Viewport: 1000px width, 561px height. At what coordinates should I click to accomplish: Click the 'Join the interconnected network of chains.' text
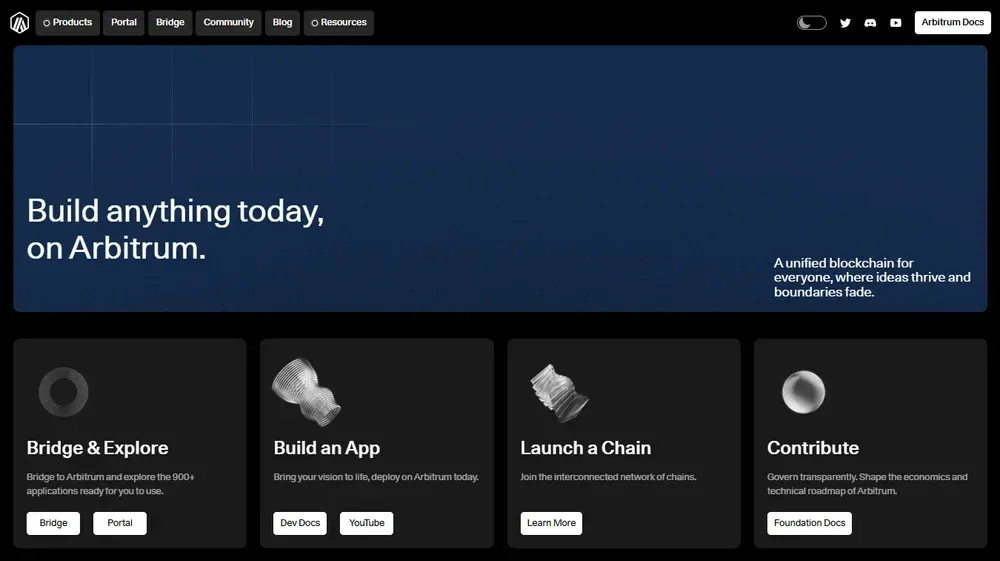608,477
